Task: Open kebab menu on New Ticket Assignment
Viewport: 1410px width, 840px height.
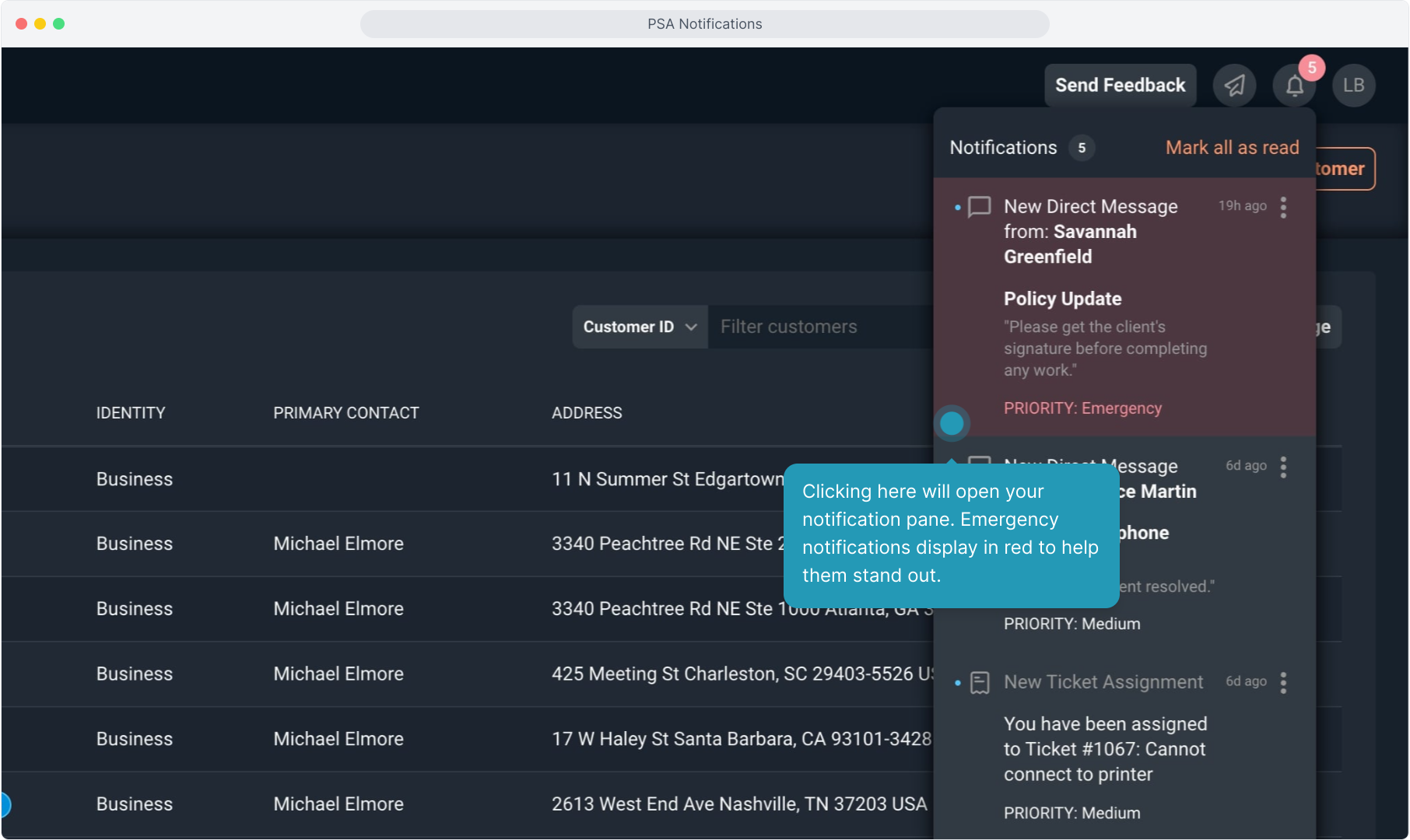Action: [1283, 683]
